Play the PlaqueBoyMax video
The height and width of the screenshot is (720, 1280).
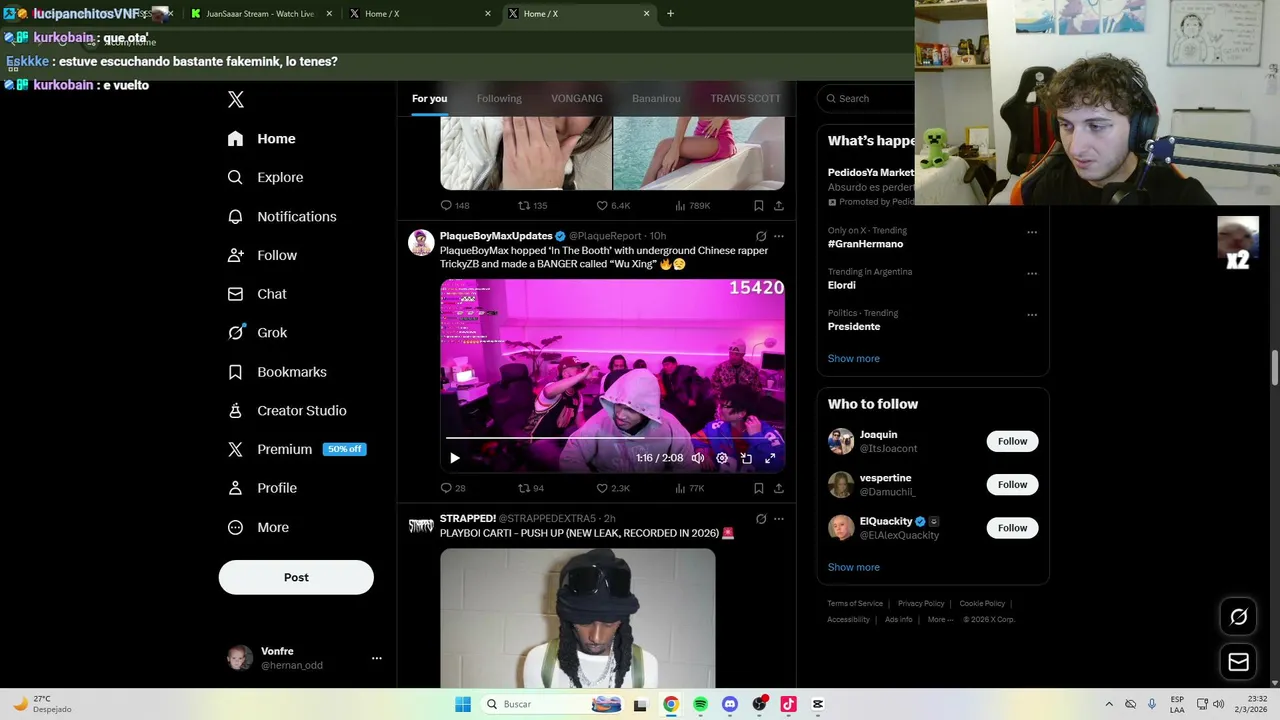454,458
